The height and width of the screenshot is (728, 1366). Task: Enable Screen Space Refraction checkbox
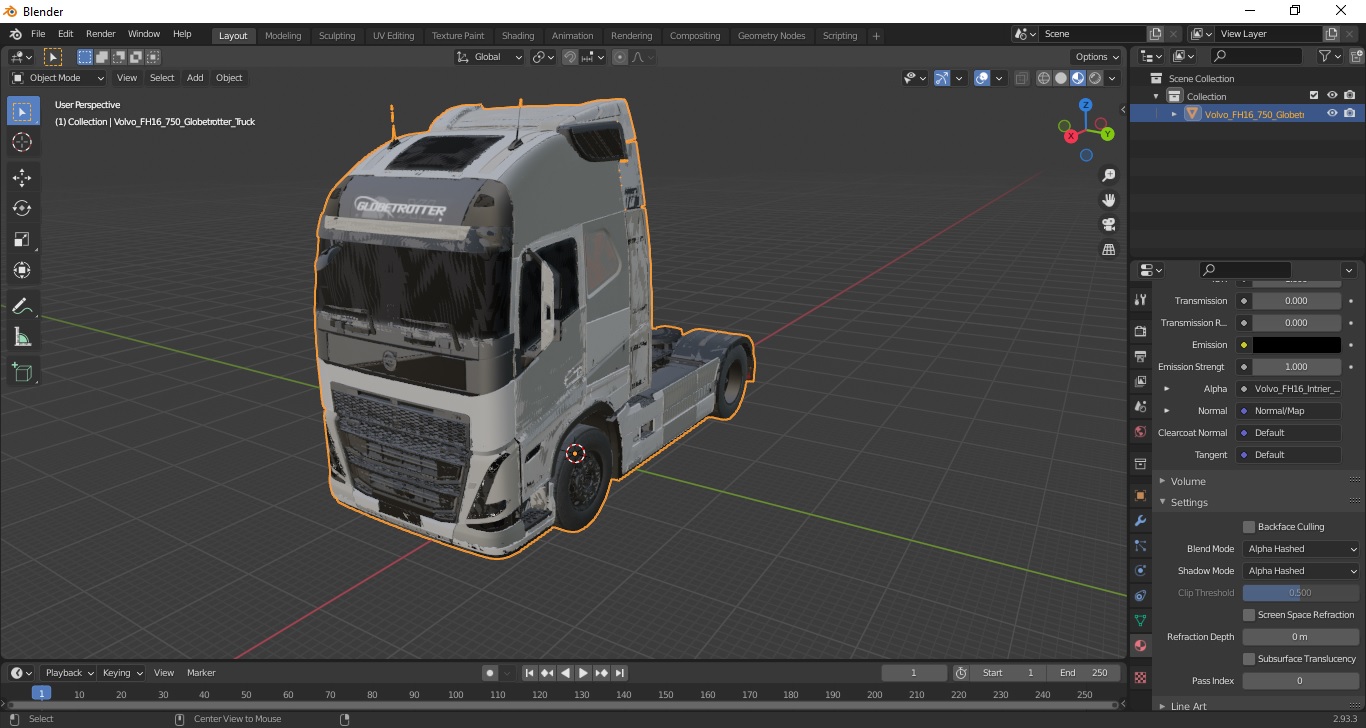tap(1249, 615)
